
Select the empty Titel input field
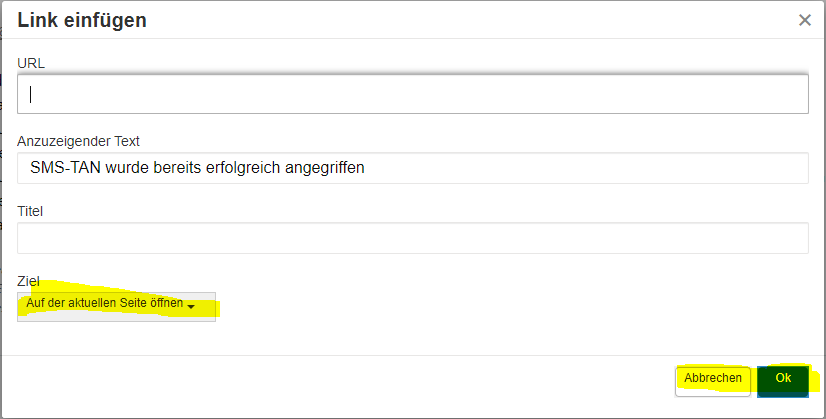[x=412, y=238]
